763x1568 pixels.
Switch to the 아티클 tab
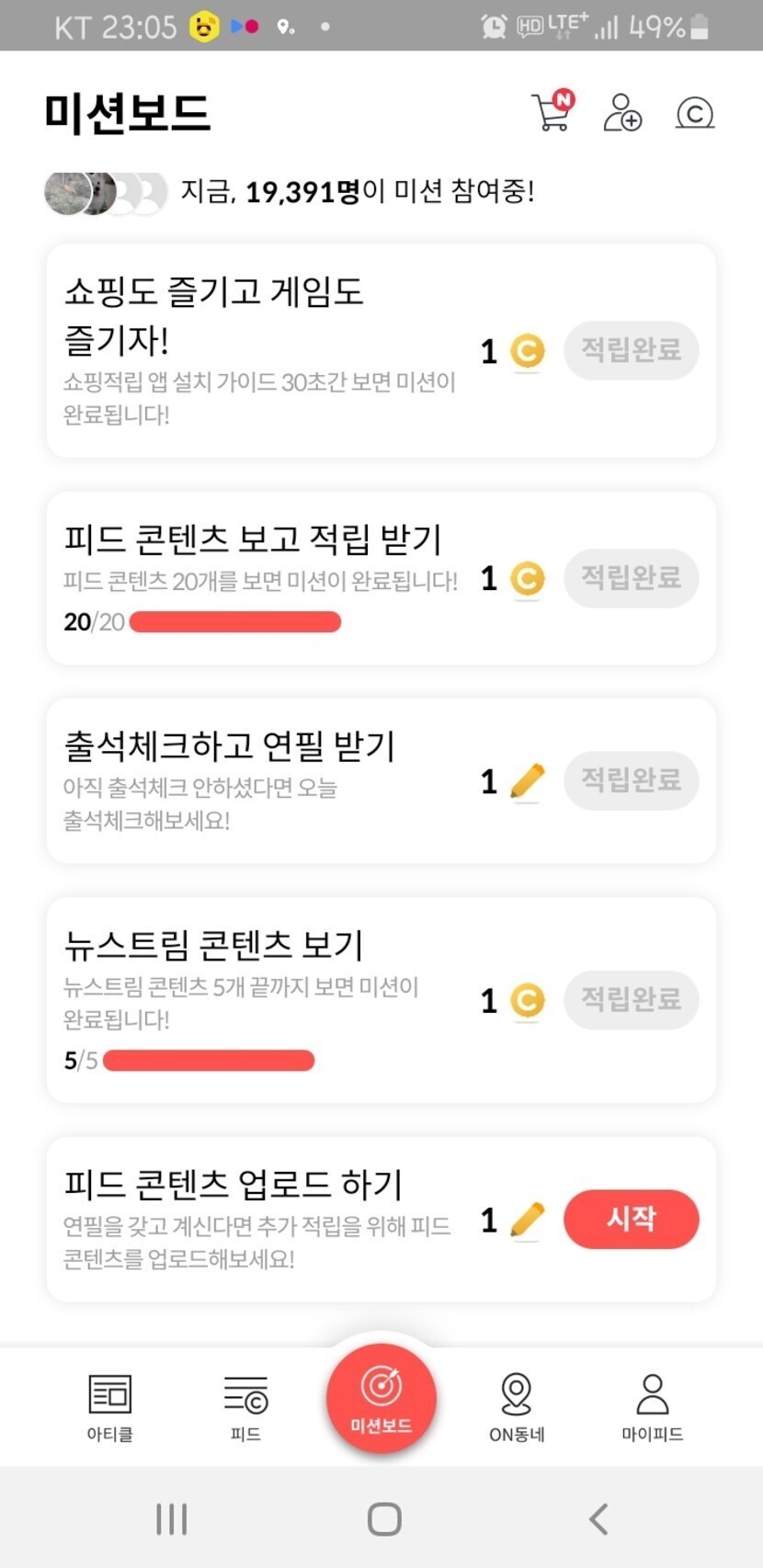point(109,1406)
